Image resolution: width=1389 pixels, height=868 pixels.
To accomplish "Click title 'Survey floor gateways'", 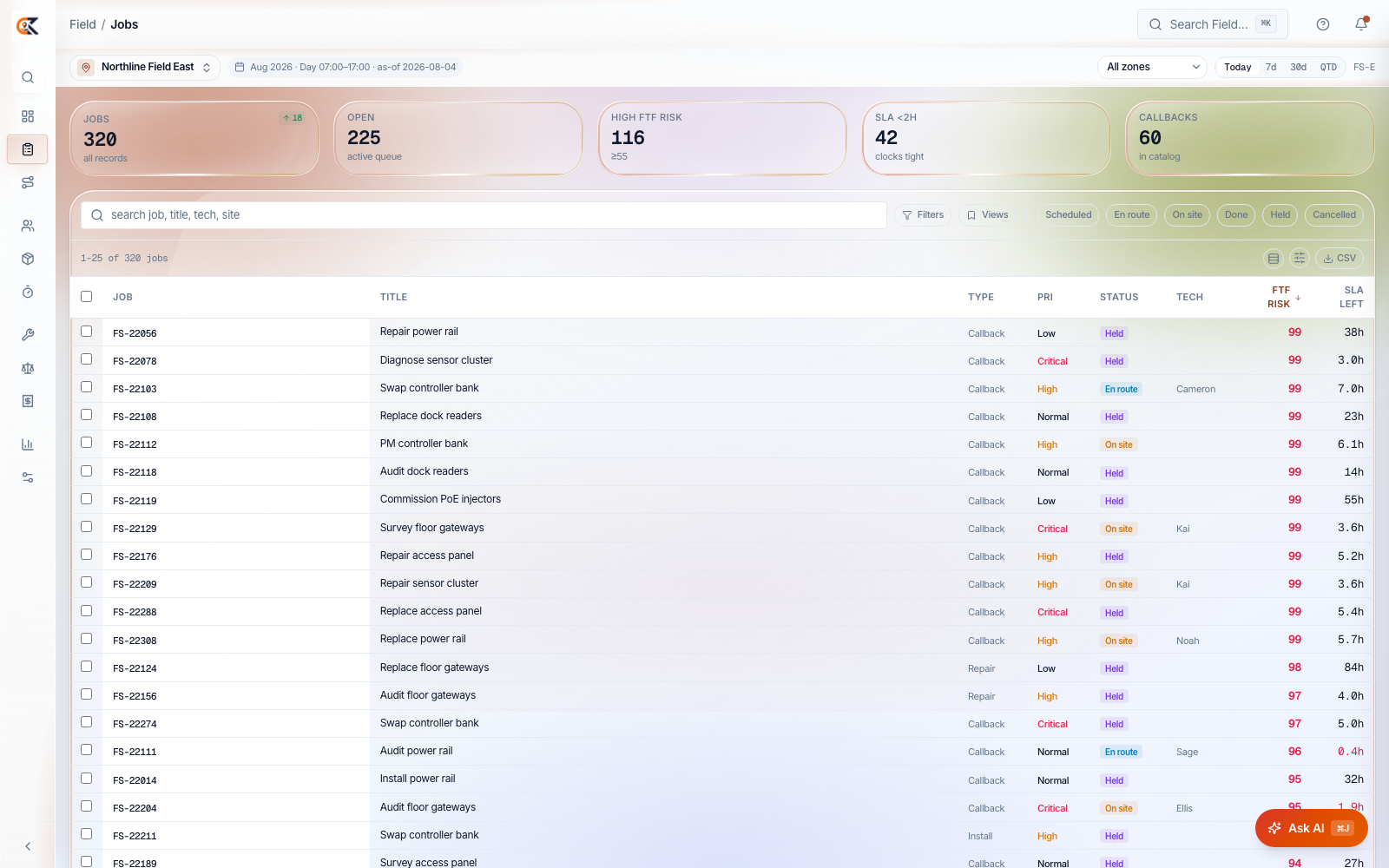I will click(431, 528).
